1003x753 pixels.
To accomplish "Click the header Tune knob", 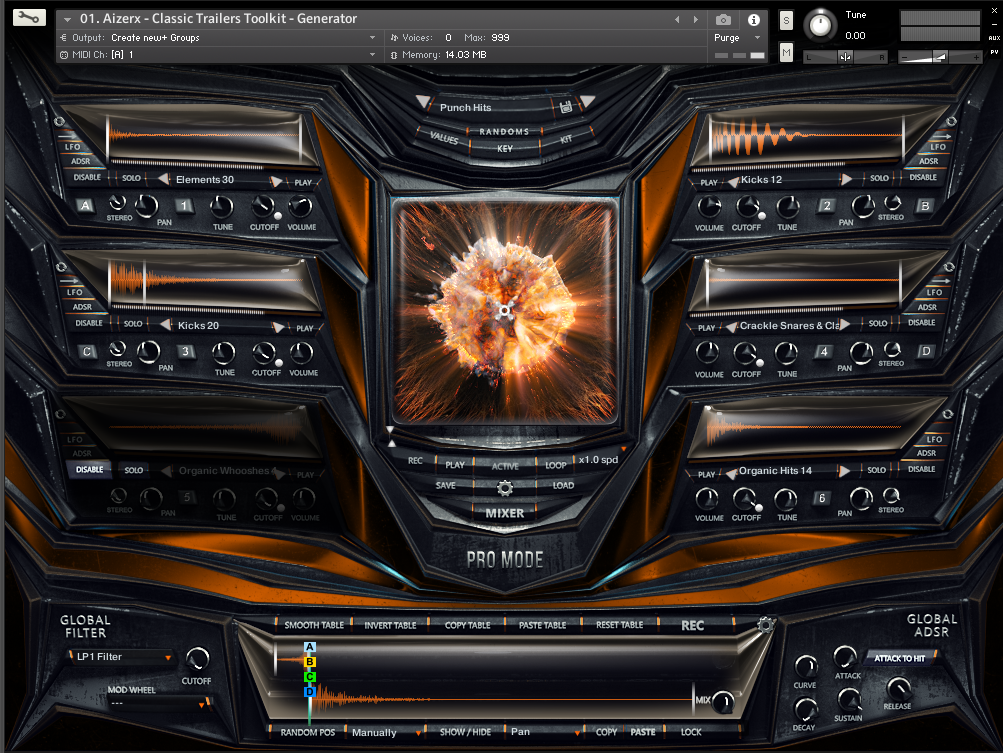I will [820, 25].
